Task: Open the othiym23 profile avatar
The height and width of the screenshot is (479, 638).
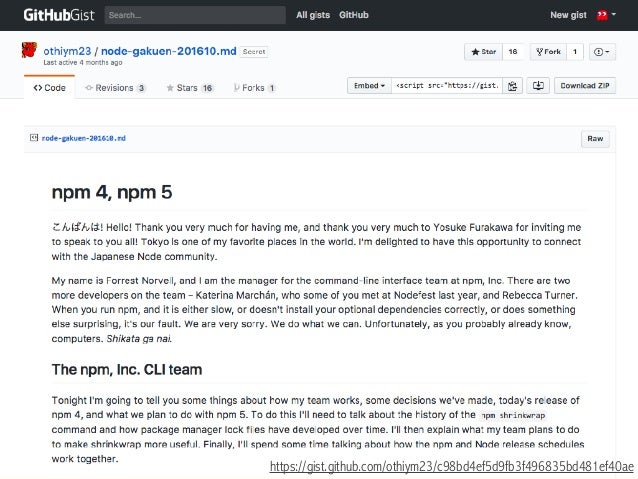Action: pyautogui.click(x=29, y=50)
